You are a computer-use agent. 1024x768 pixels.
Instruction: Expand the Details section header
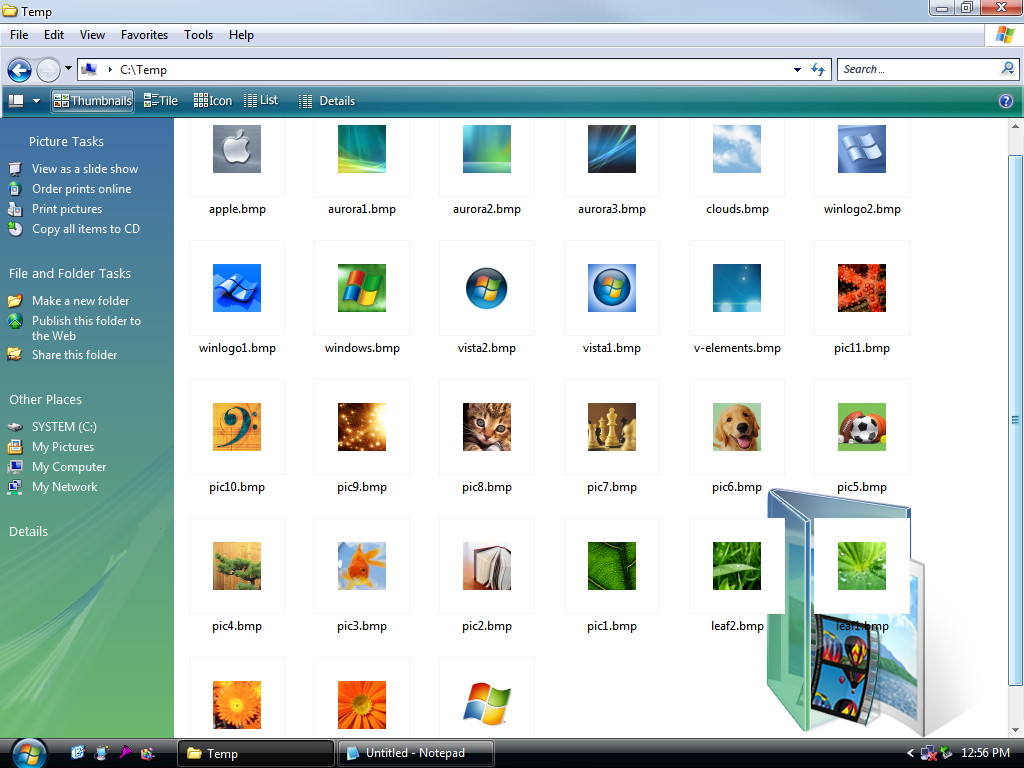28,532
